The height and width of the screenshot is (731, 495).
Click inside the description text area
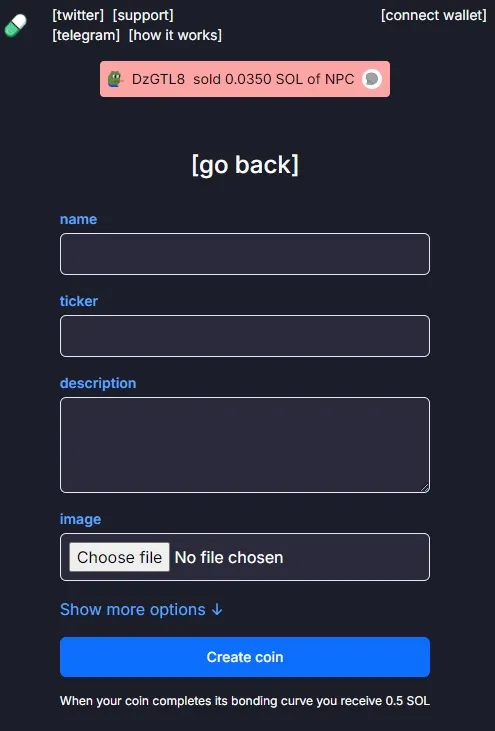[x=245, y=445]
